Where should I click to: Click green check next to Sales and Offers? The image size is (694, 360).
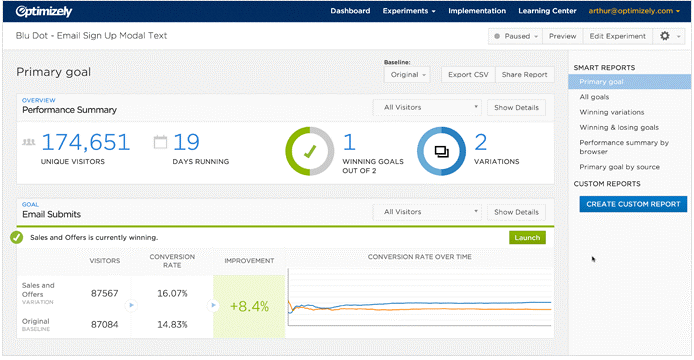pyautogui.click(x=16, y=237)
